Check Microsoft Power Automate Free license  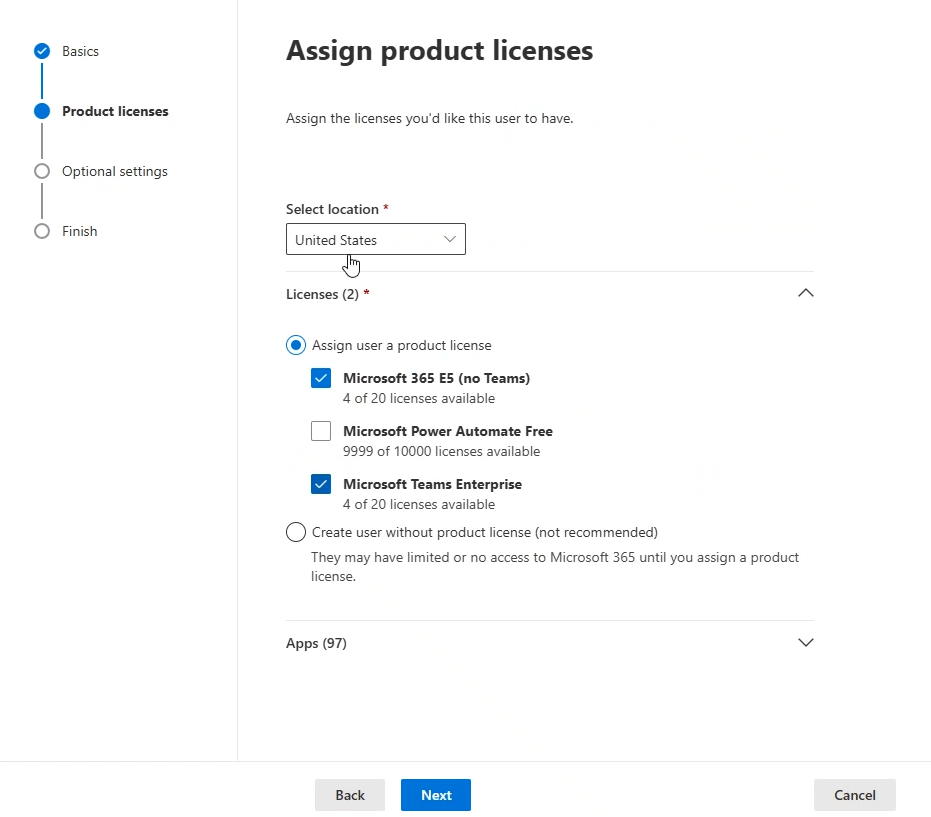(321, 431)
